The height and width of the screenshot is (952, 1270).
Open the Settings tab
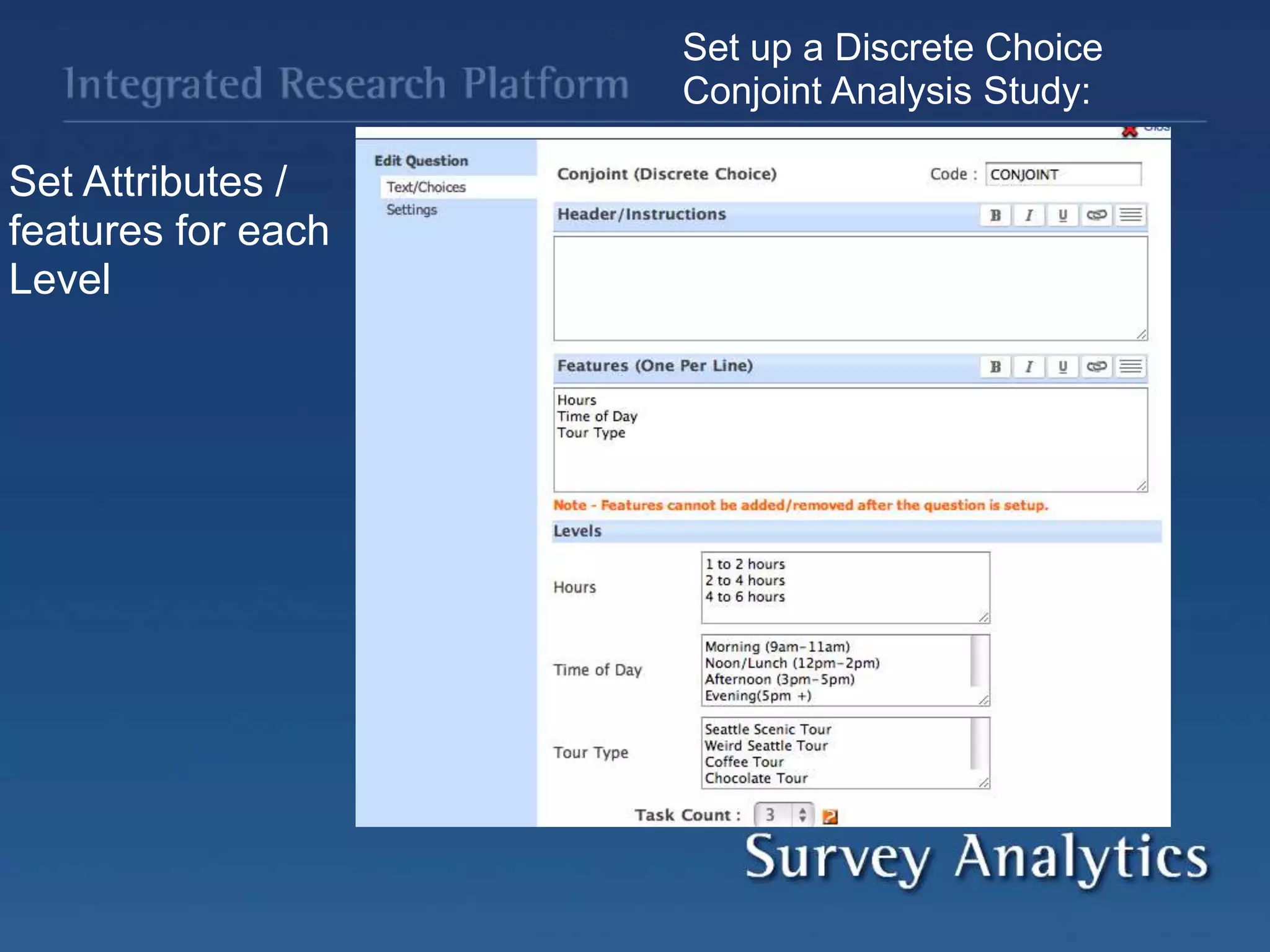pos(412,210)
